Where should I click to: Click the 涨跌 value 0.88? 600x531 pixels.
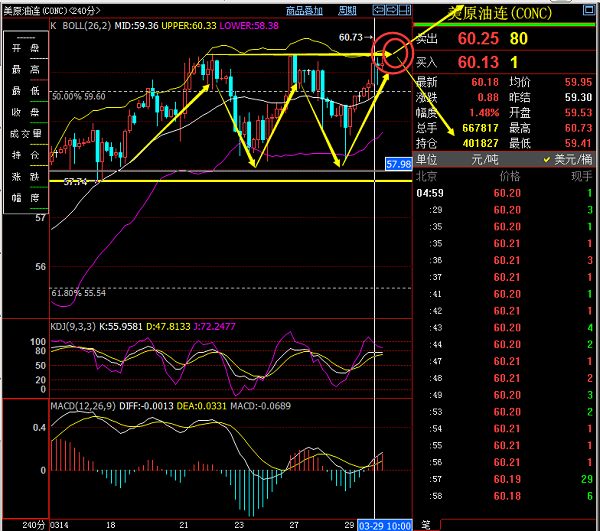click(488, 98)
